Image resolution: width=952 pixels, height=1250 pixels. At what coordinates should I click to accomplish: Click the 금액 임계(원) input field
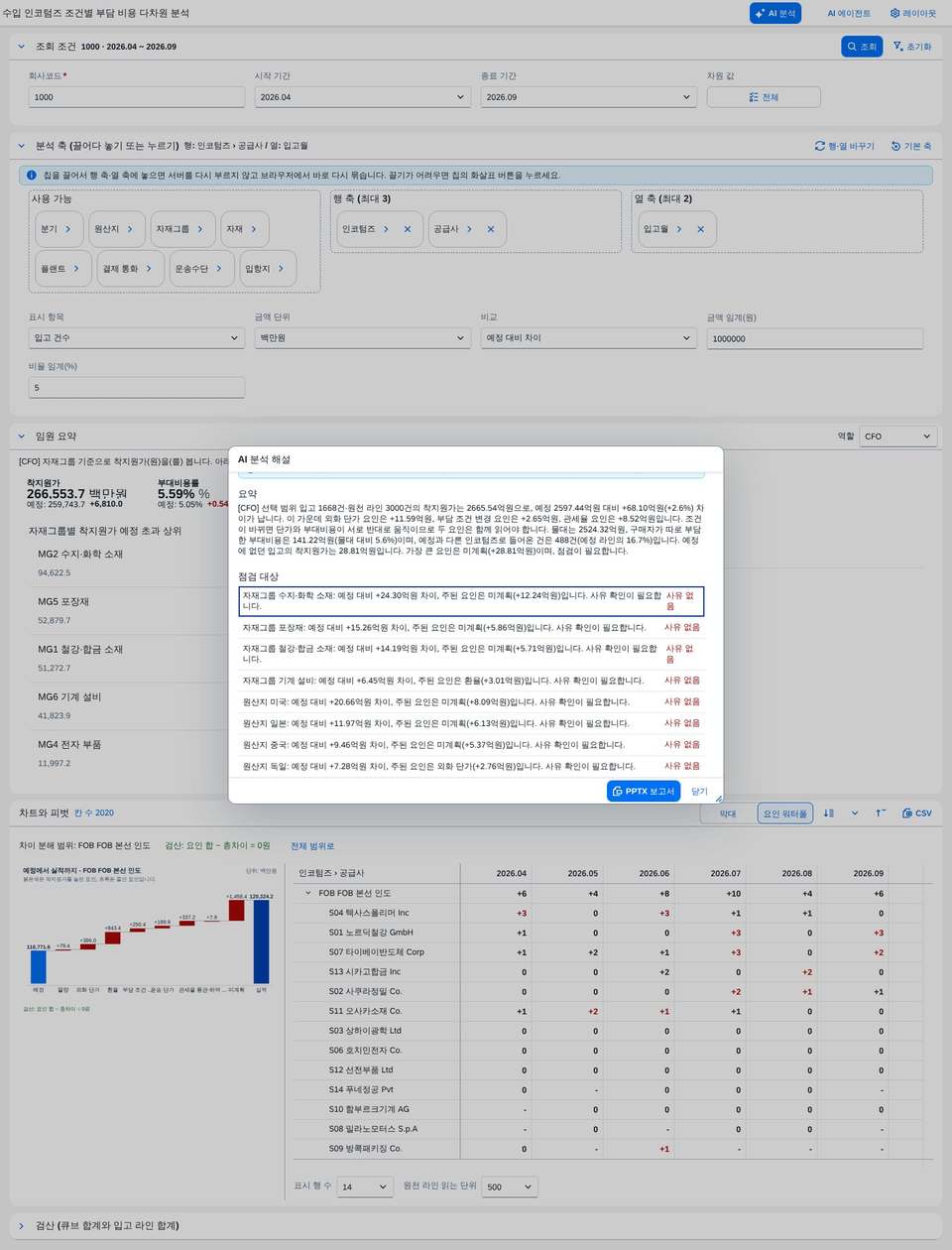coord(815,338)
